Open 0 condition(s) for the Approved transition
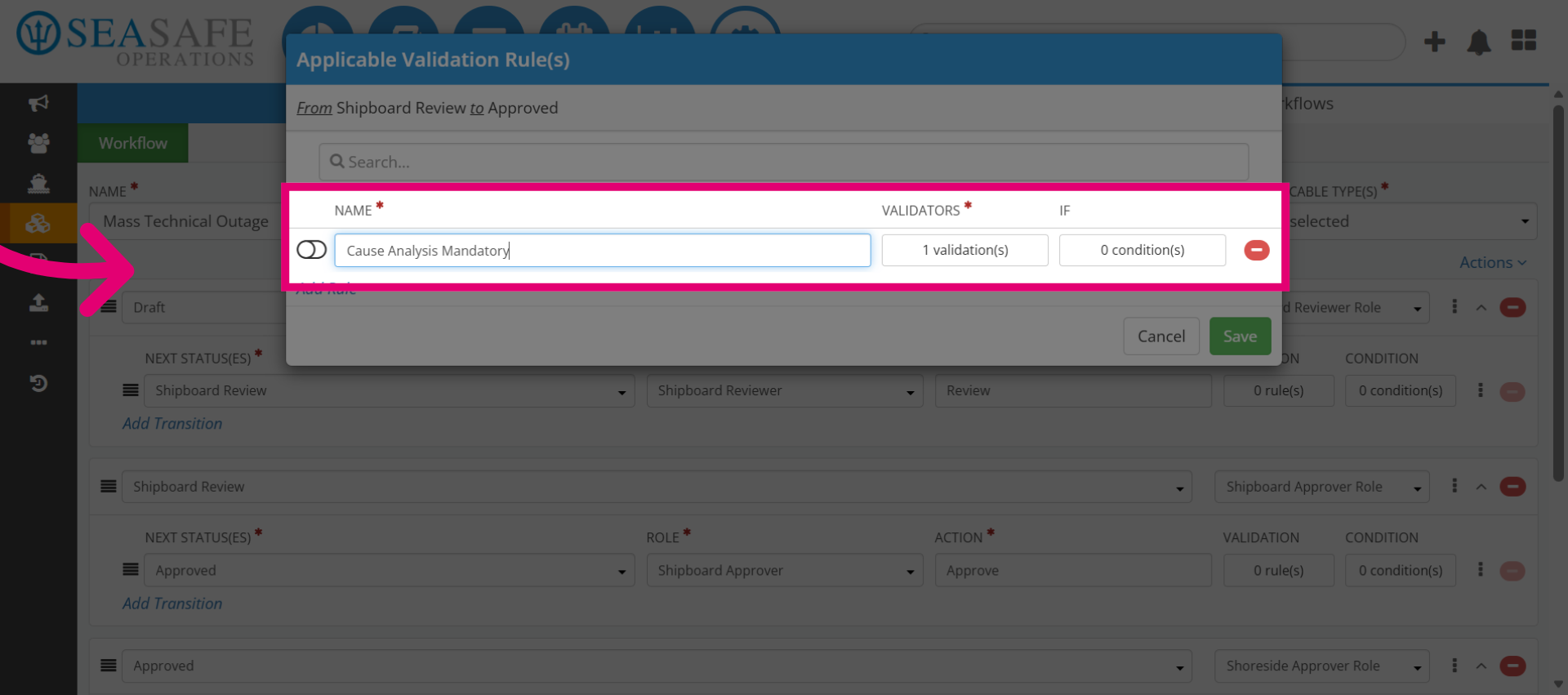Screen dimensions: 1568x695 [1401, 571]
